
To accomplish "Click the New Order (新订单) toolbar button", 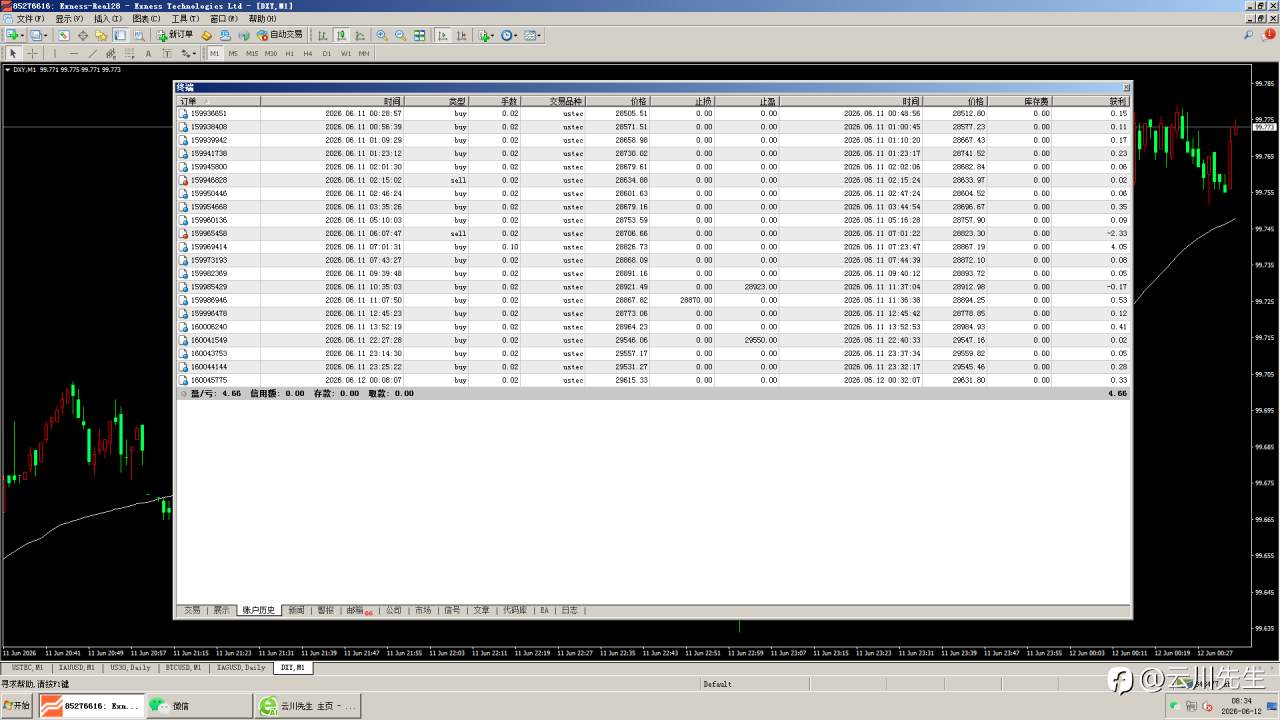I will (174, 35).
